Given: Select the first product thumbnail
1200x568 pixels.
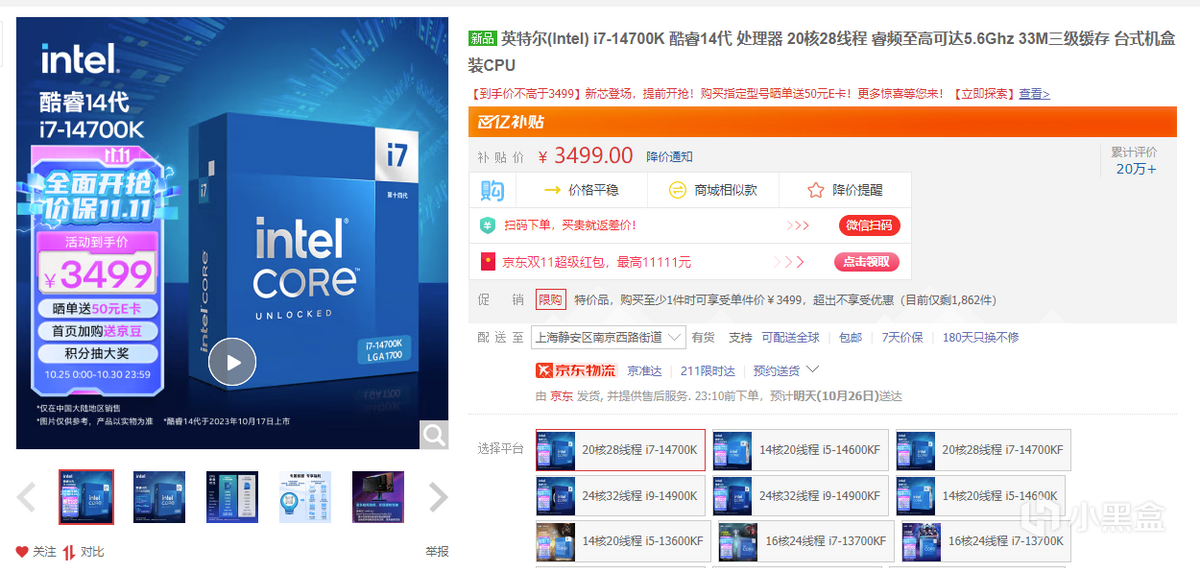Looking at the screenshot, I should 86,497.
